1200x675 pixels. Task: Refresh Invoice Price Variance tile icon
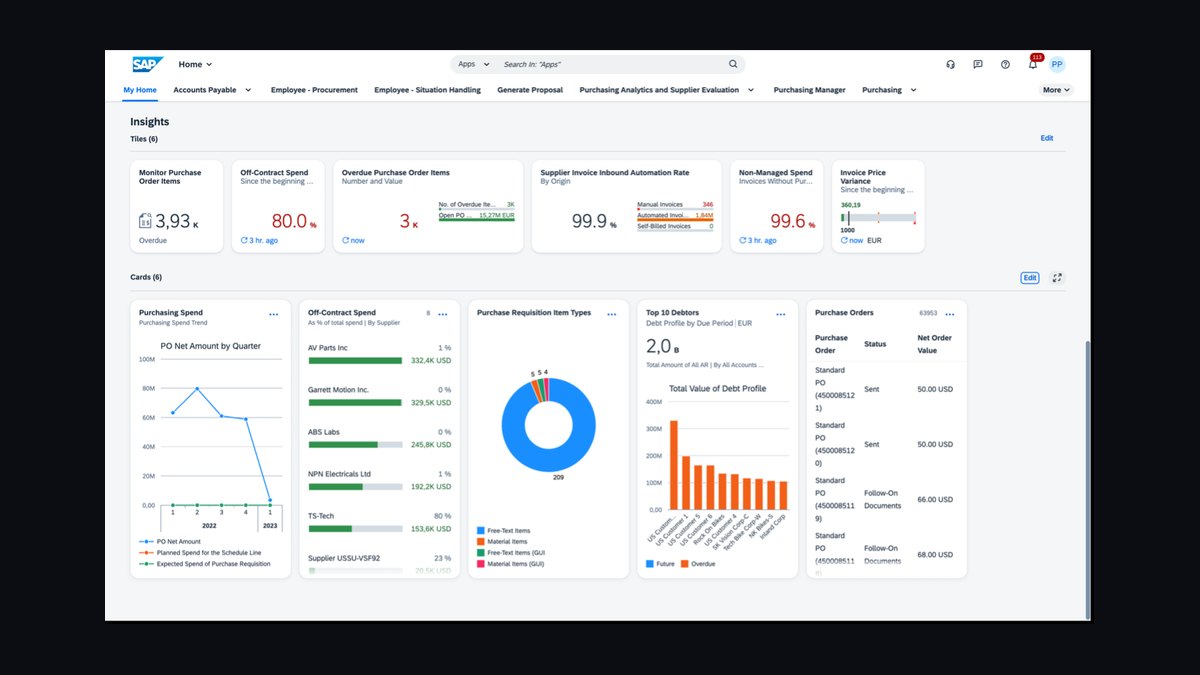[844, 241]
